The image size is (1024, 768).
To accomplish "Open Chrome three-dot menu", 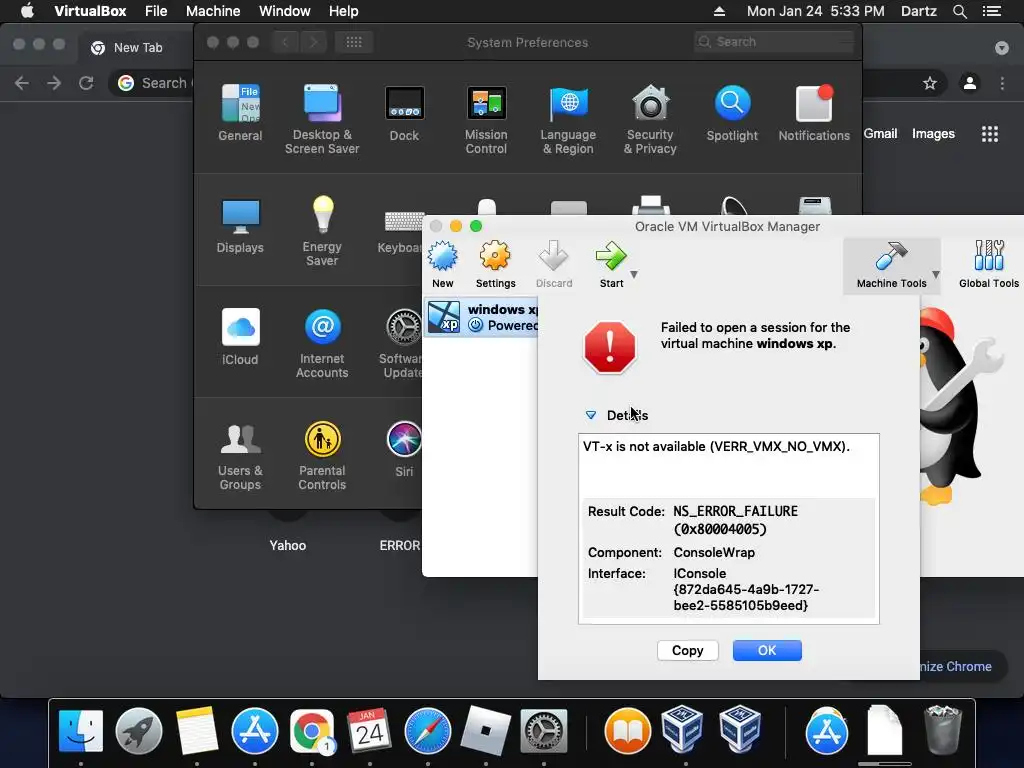I will tap(1002, 83).
